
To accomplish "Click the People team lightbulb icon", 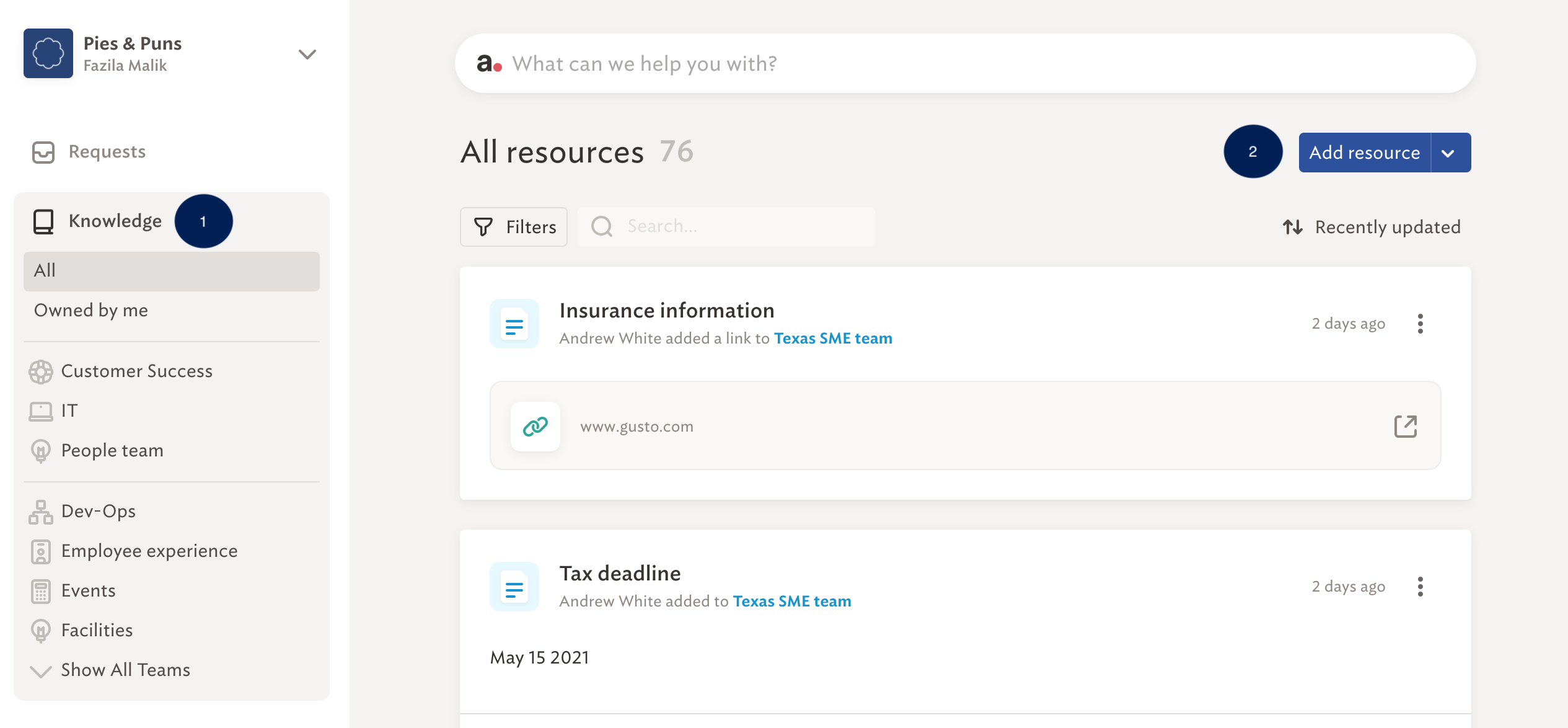I will pos(41,451).
